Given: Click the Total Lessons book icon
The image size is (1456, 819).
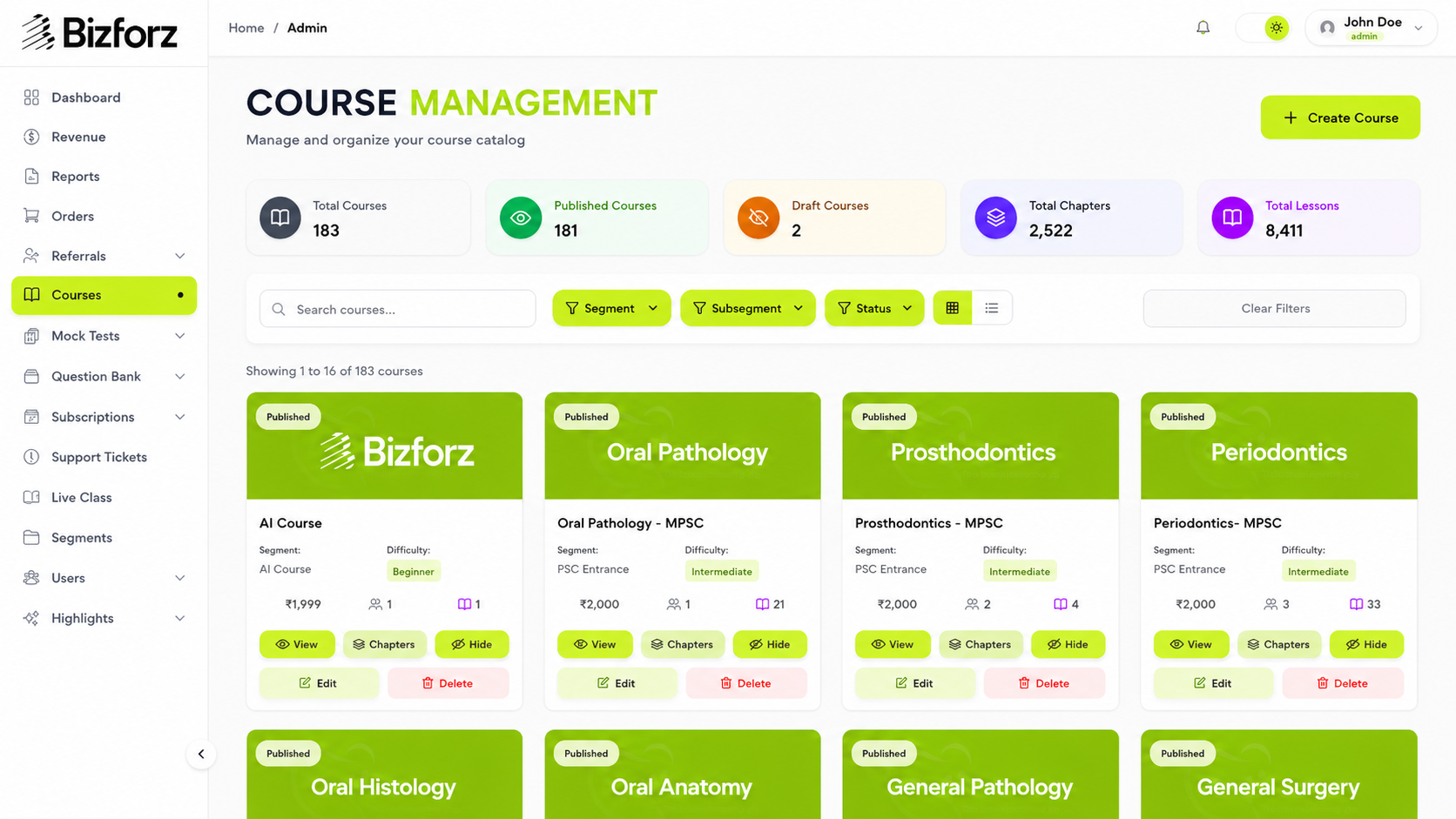Looking at the screenshot, I should coord(1232,218).
